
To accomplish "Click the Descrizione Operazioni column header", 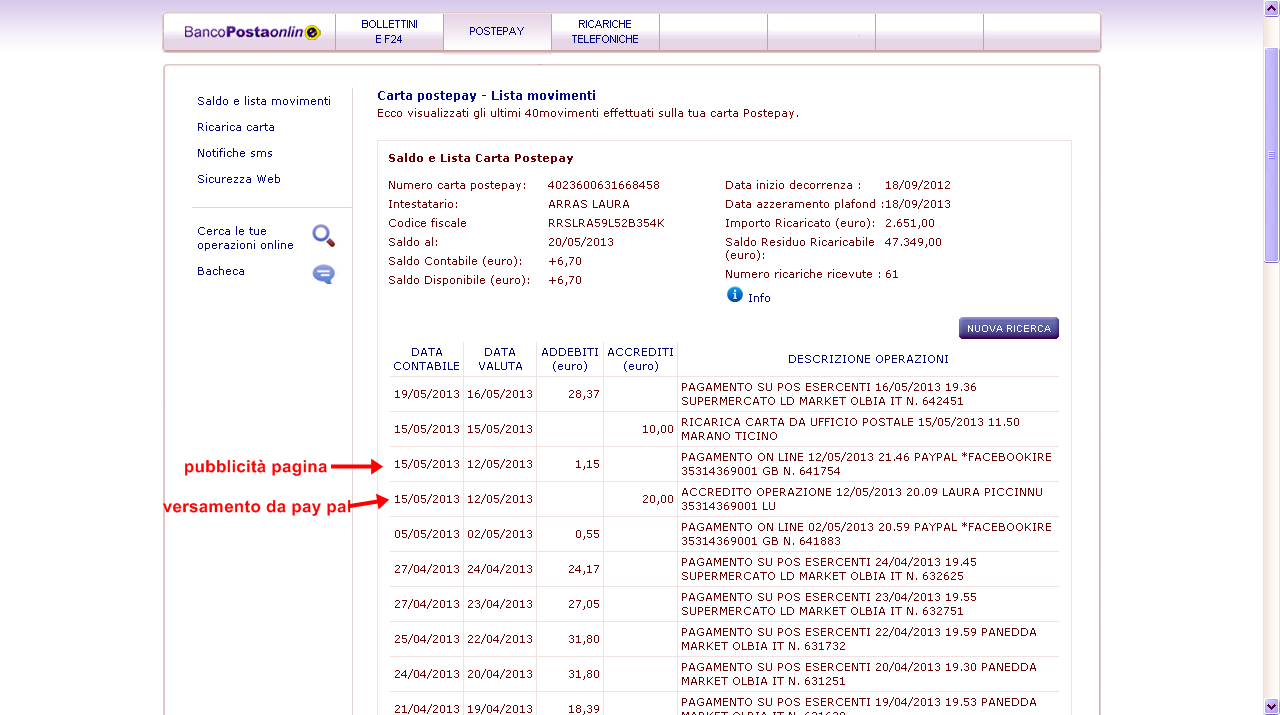I will (x=868, y=359).
